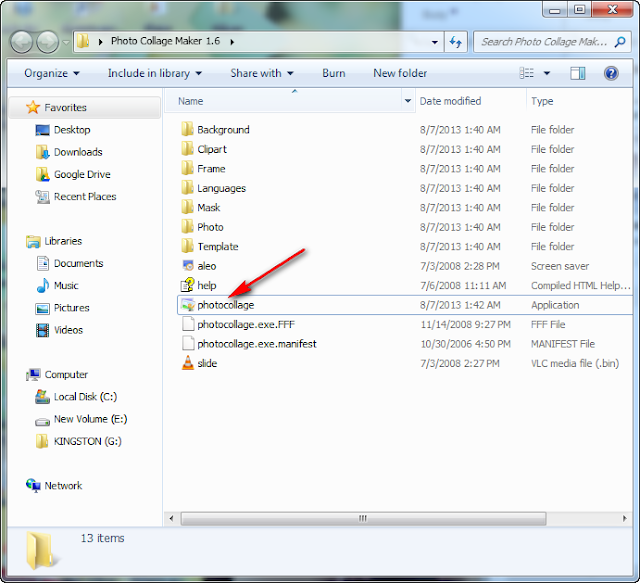This screenshot has width=640, height=583.
Task: Click the search magnifier icon
Action: 620,42
